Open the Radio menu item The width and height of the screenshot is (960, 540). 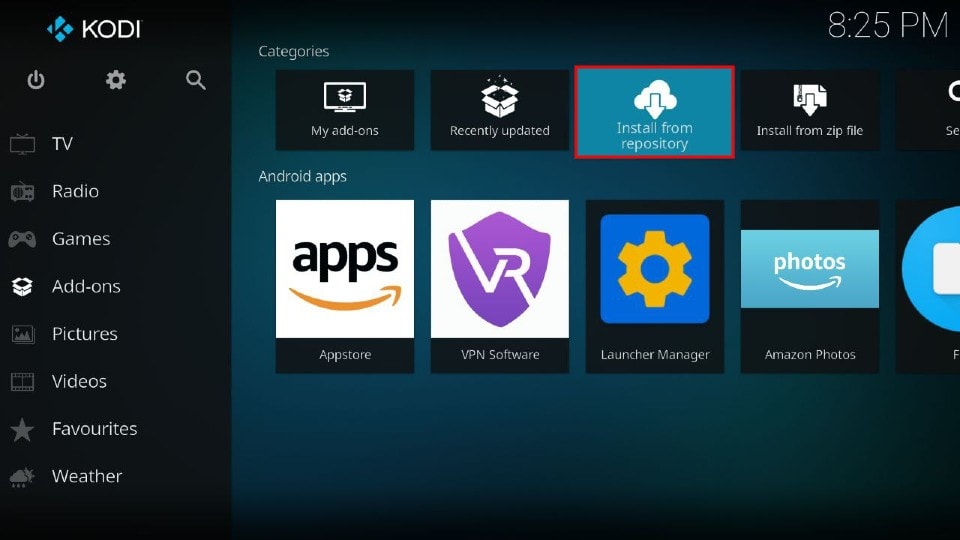click(x=75, y=191)
